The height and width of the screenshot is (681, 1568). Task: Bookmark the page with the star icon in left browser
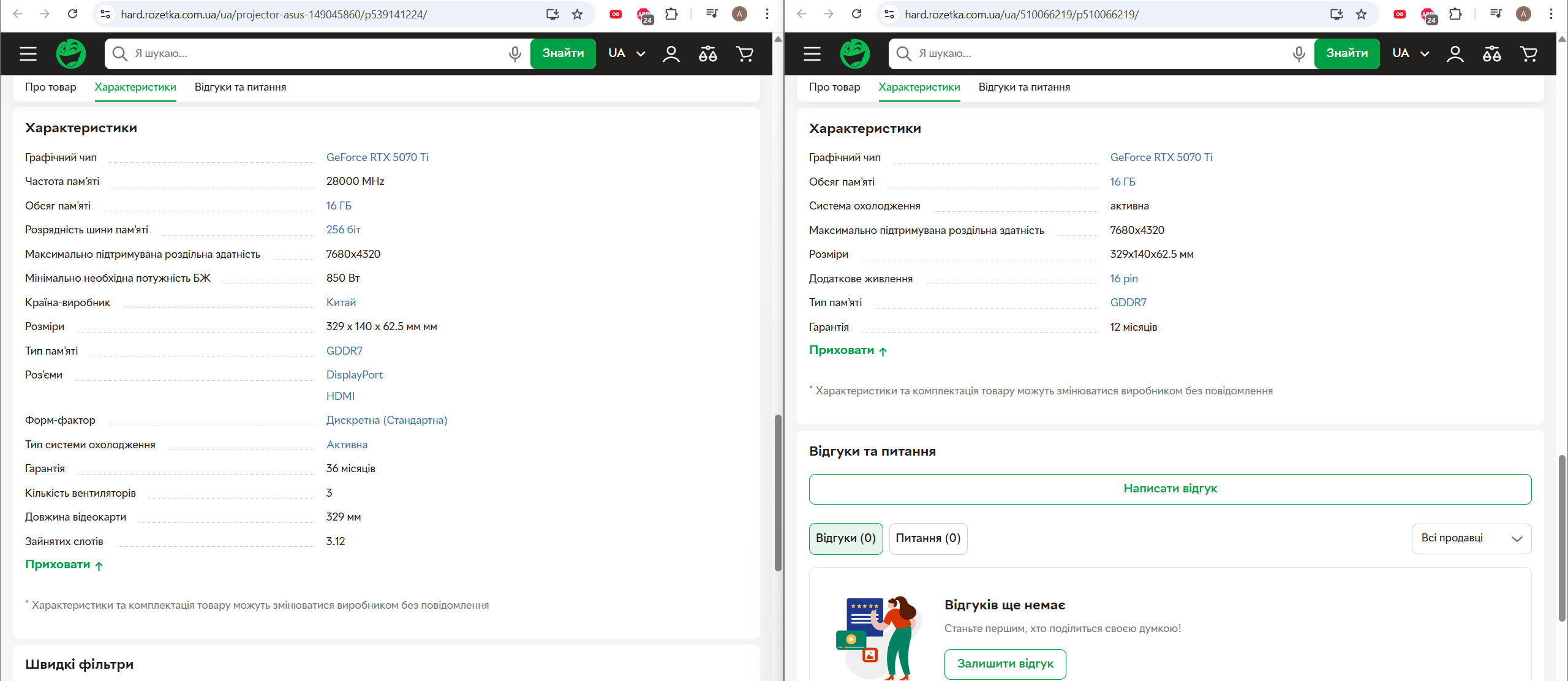577,14
